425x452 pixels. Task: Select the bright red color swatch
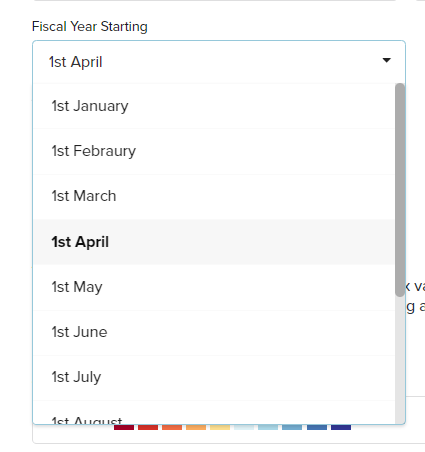pyautogui.click(x=148, y=427)
